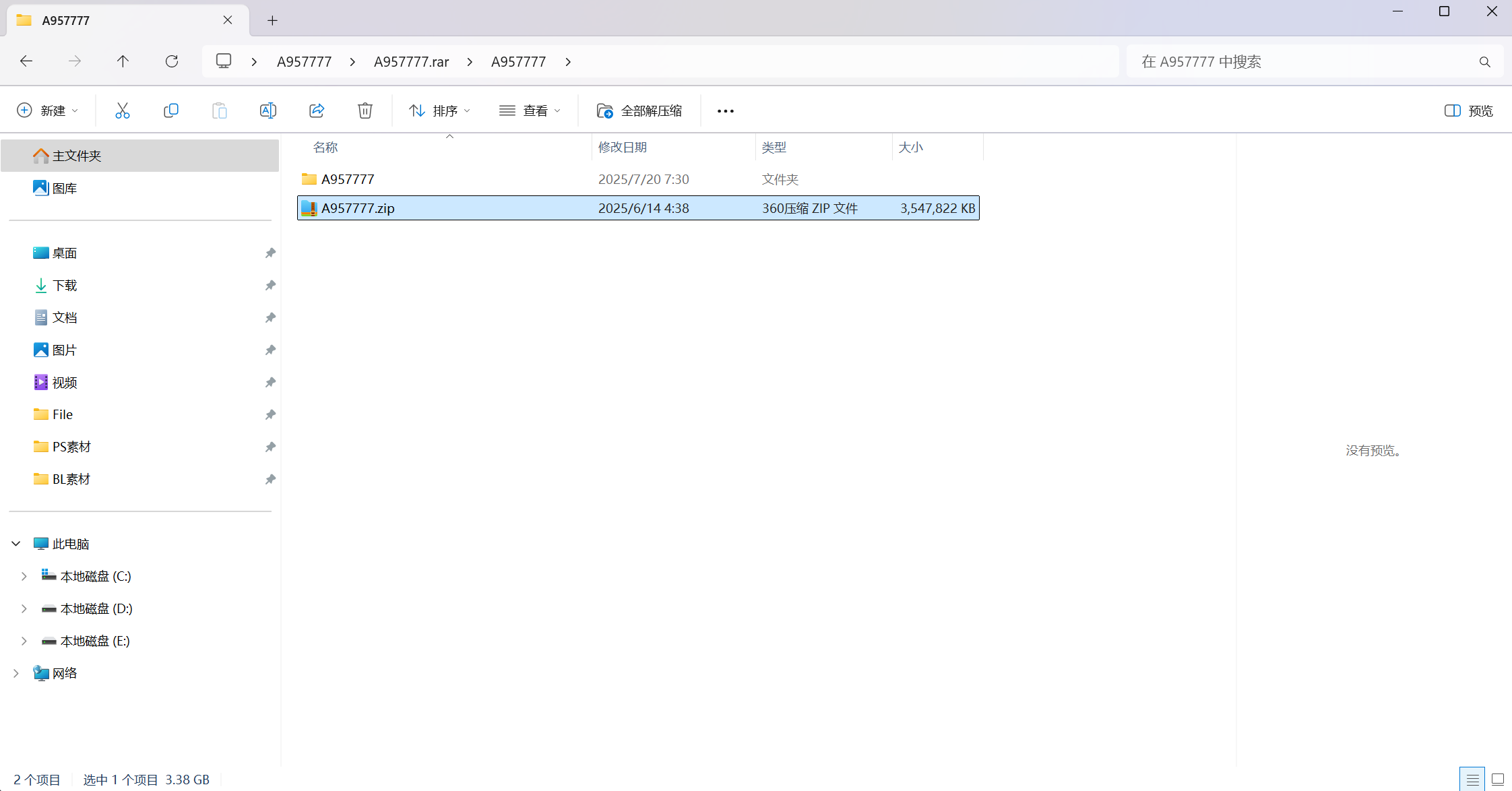Navigate back with the back arrow

click(26, 61)
